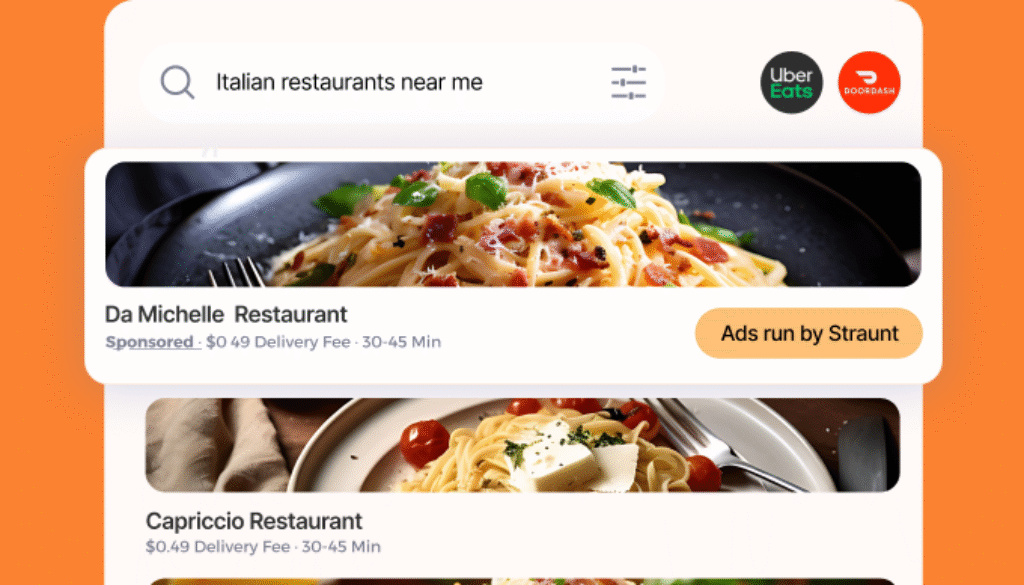The height and width of the screenshot is (585, 1024).
Task: Click the cherry tomato beside the Capriccio pasta
Action: [424, 443]
